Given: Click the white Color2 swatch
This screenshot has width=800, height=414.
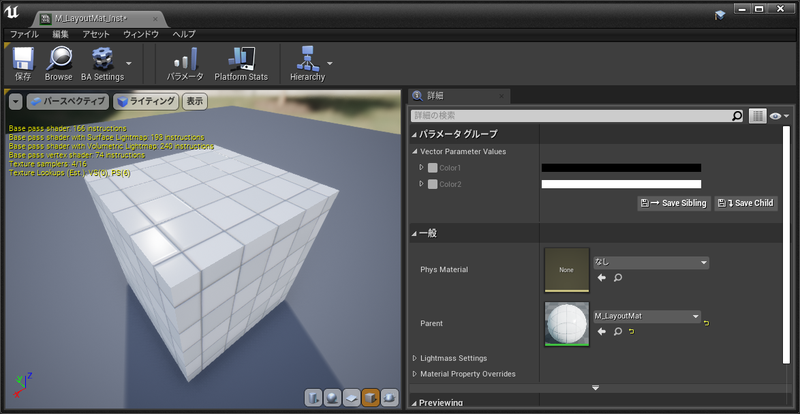Looking at the screenshot, I should point(621,184).
